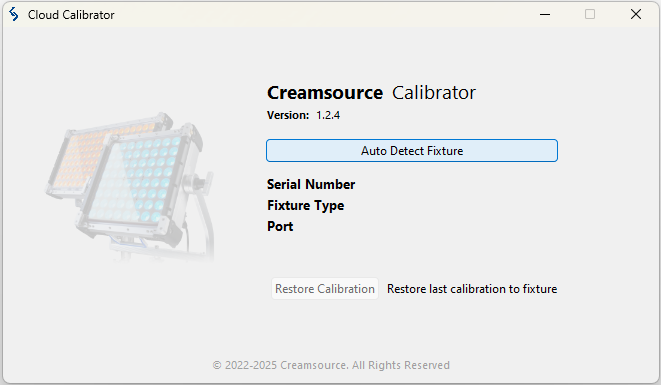Screen dimensions: 661x385
Task: Minimize the Cloud Calibrator window
Action: (x=545, y=14)
